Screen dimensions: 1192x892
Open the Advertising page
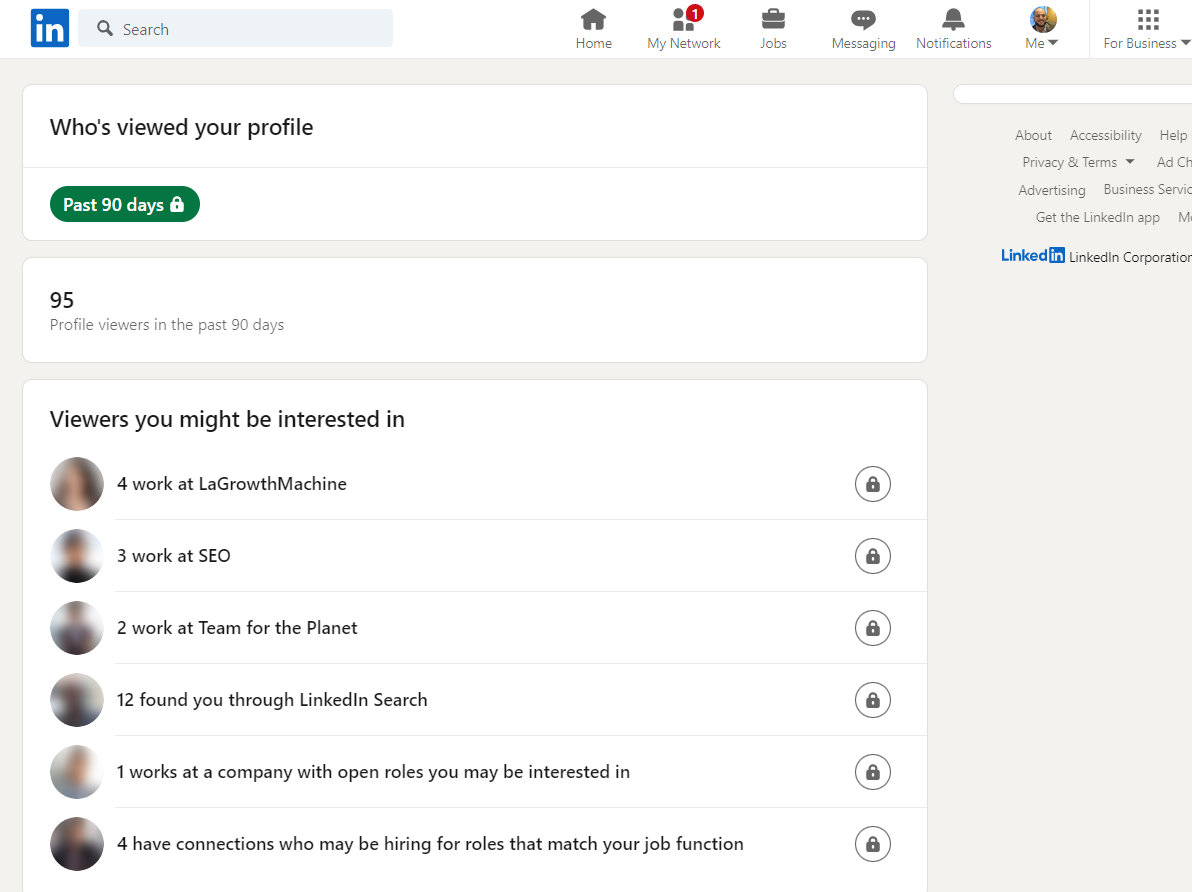[1051, 190]
